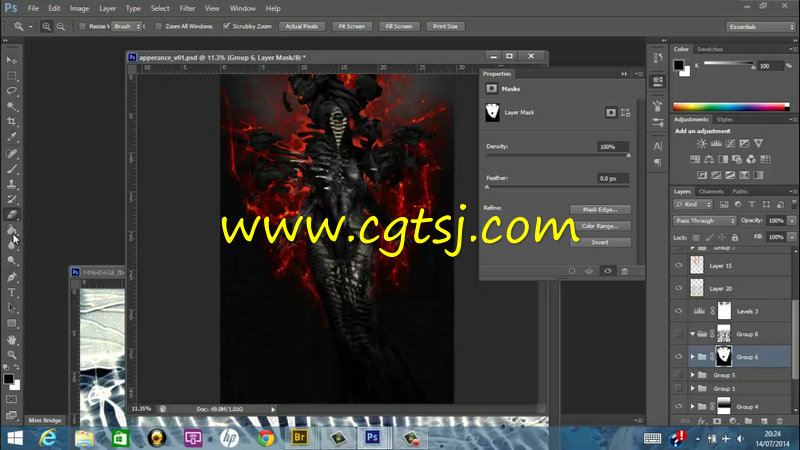Select the Brush tool
Viewport: 800px width, 450px height.
coord(11,168)
